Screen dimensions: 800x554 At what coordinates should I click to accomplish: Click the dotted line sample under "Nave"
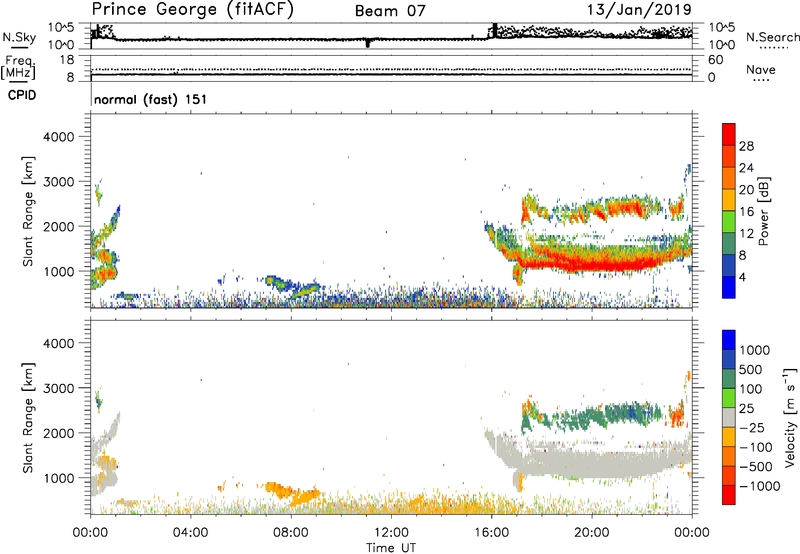pyautogui.click(x=761, y=81)
